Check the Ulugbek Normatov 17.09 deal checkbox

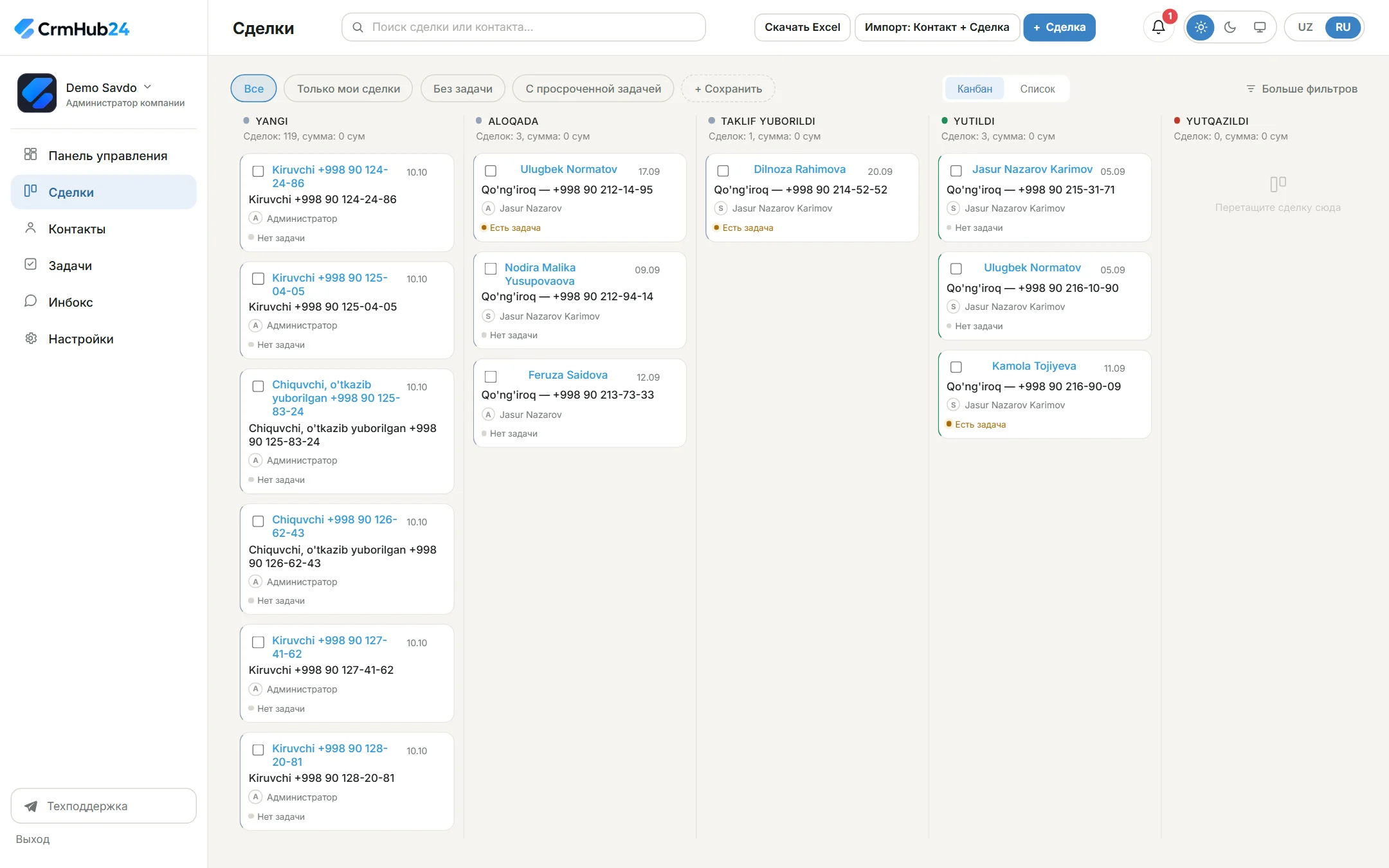point(491,171)
